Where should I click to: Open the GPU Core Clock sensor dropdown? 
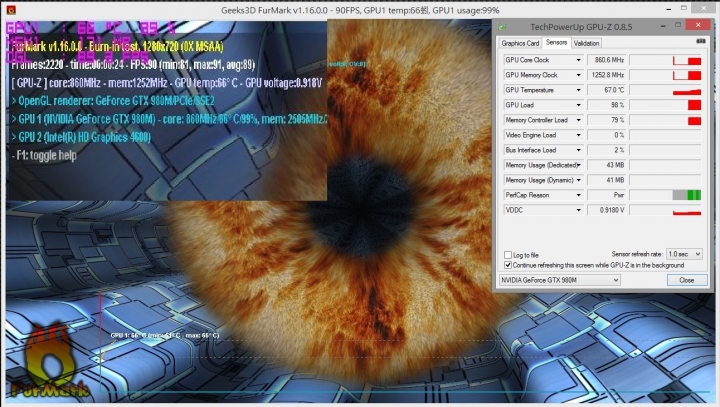point(579,60)
